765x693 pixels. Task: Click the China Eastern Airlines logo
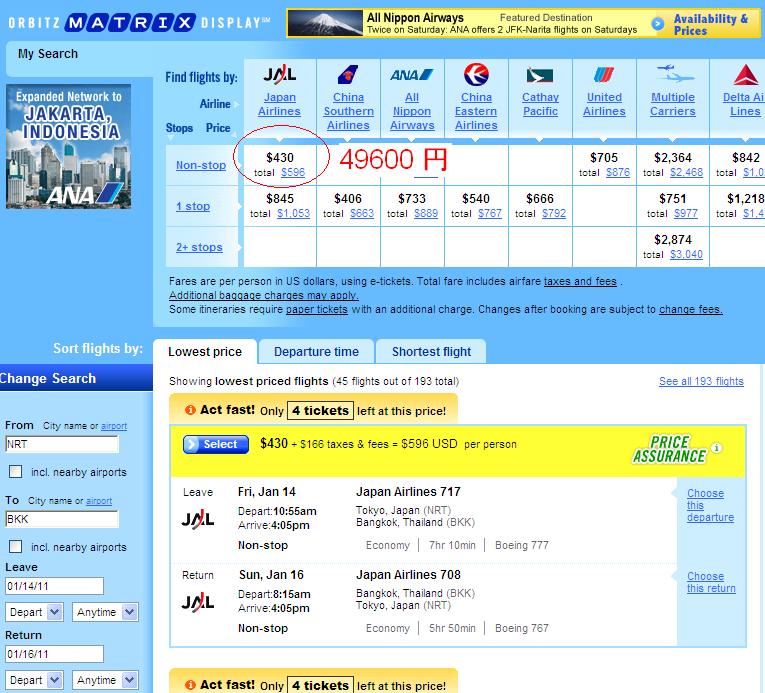[x=476, y=75]
